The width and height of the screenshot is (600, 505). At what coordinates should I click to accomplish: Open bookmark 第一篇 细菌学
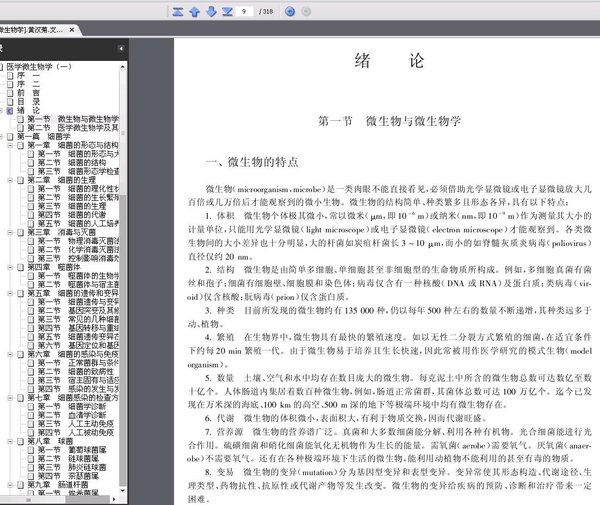pos(44,137)
